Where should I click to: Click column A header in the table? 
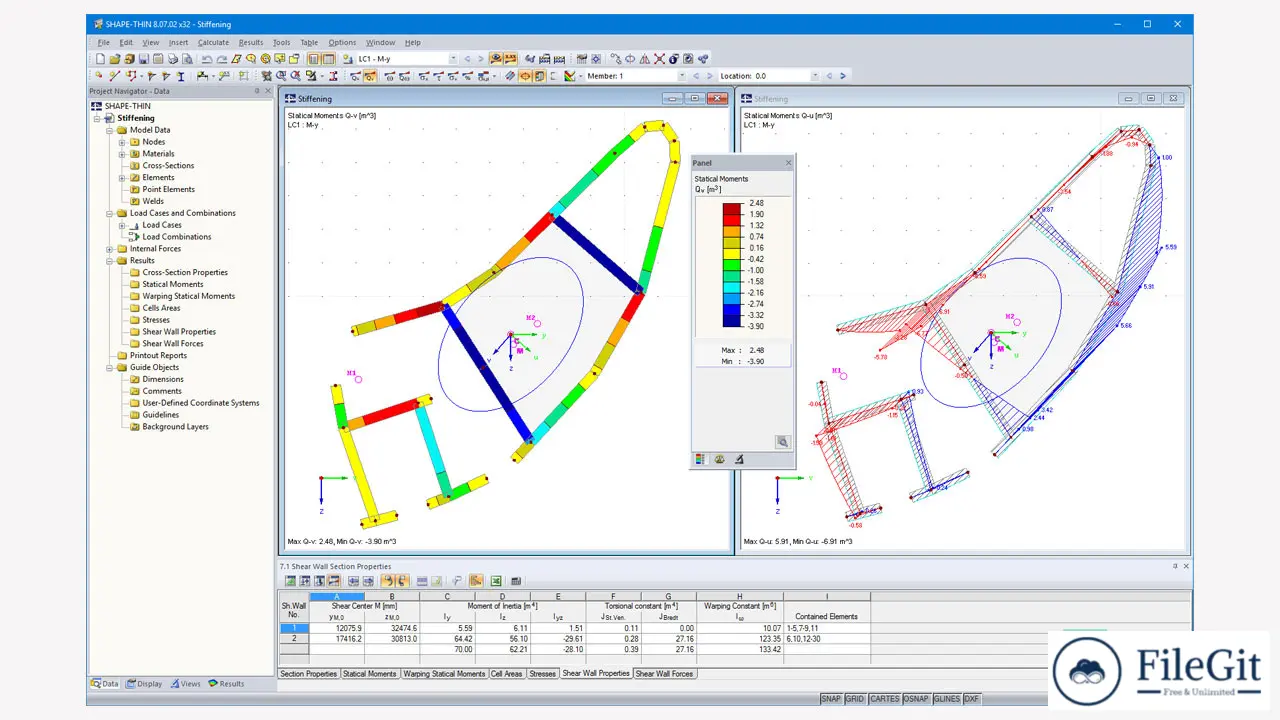pyautogui.click(x=337, y=596)
